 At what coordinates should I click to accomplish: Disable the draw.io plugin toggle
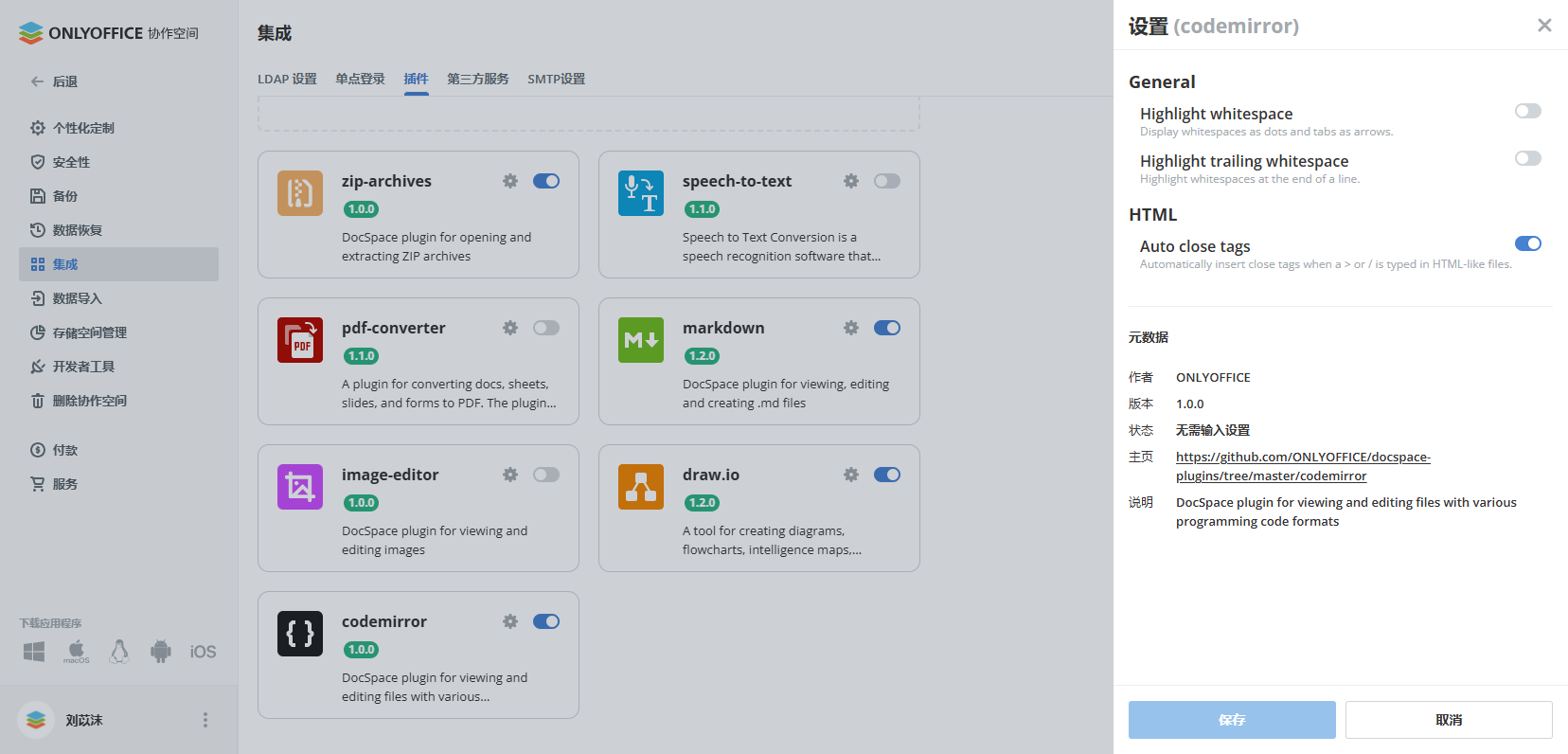point(887,475)
